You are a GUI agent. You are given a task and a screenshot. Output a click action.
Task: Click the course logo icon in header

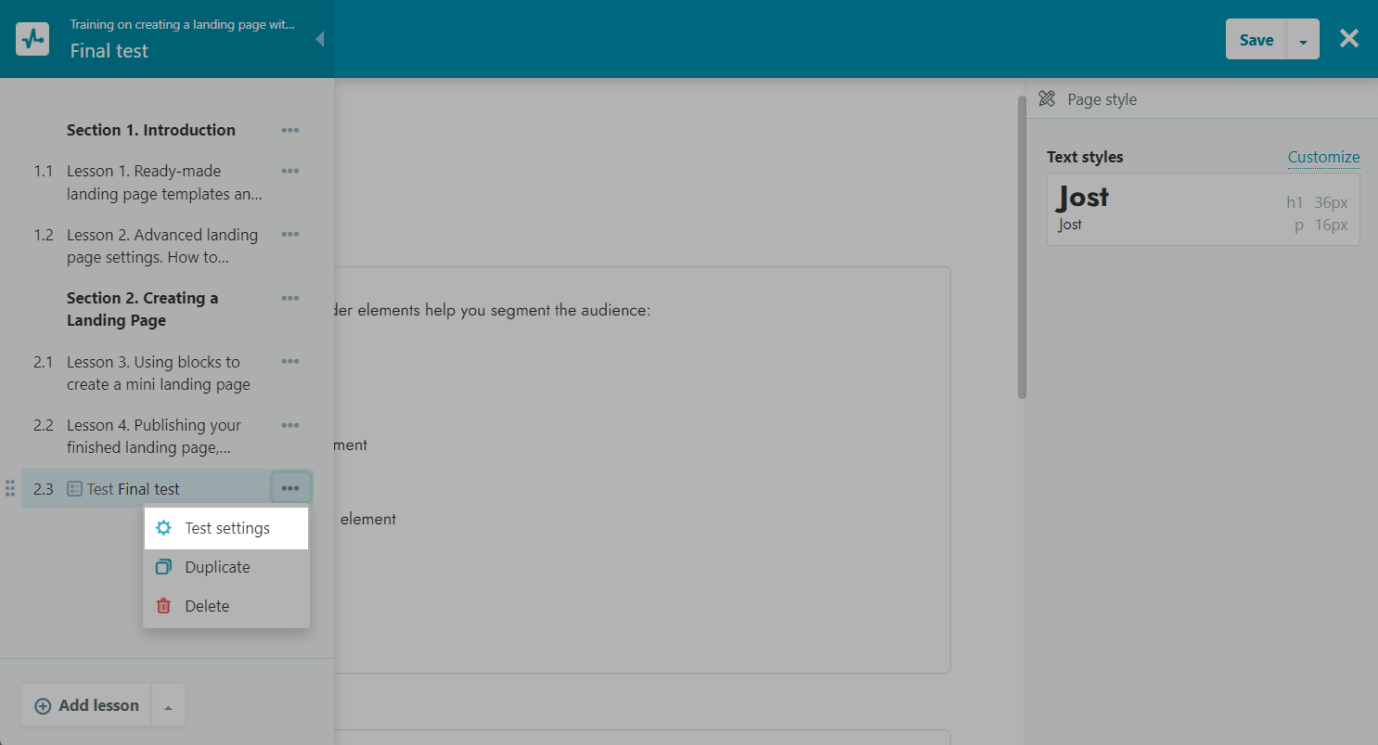[32, 39]
